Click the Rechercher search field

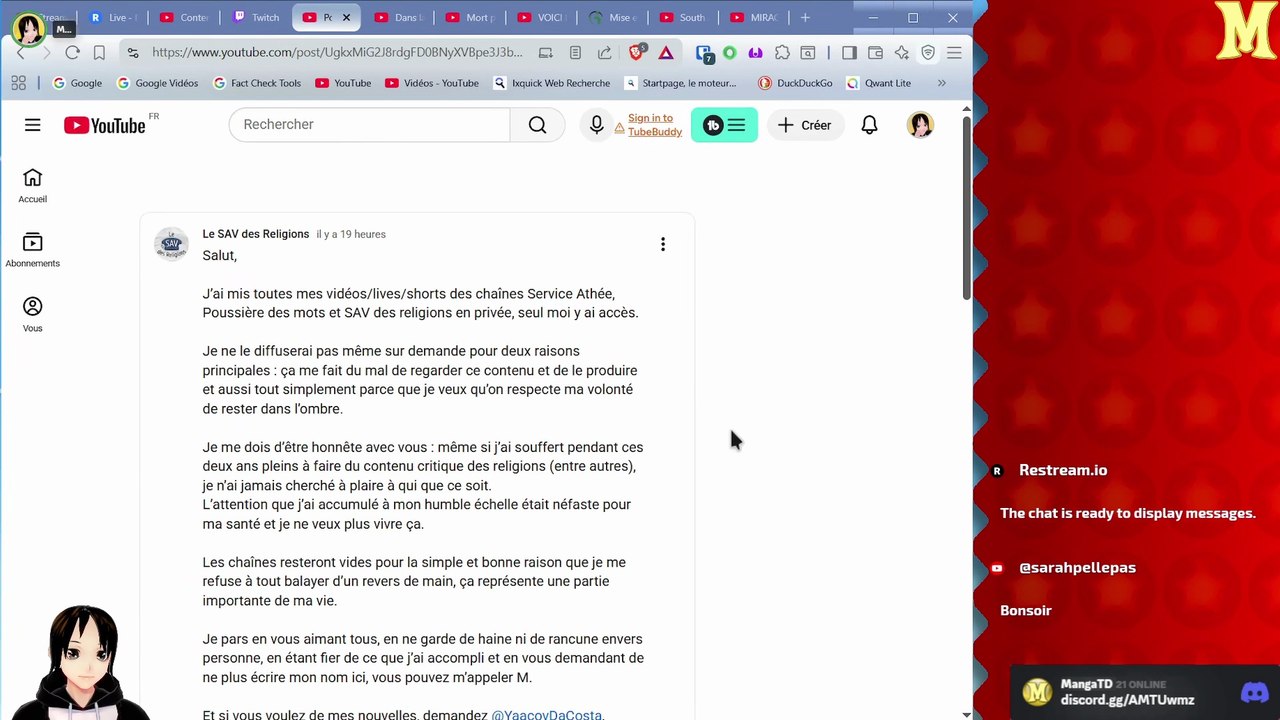pos(369,125)
